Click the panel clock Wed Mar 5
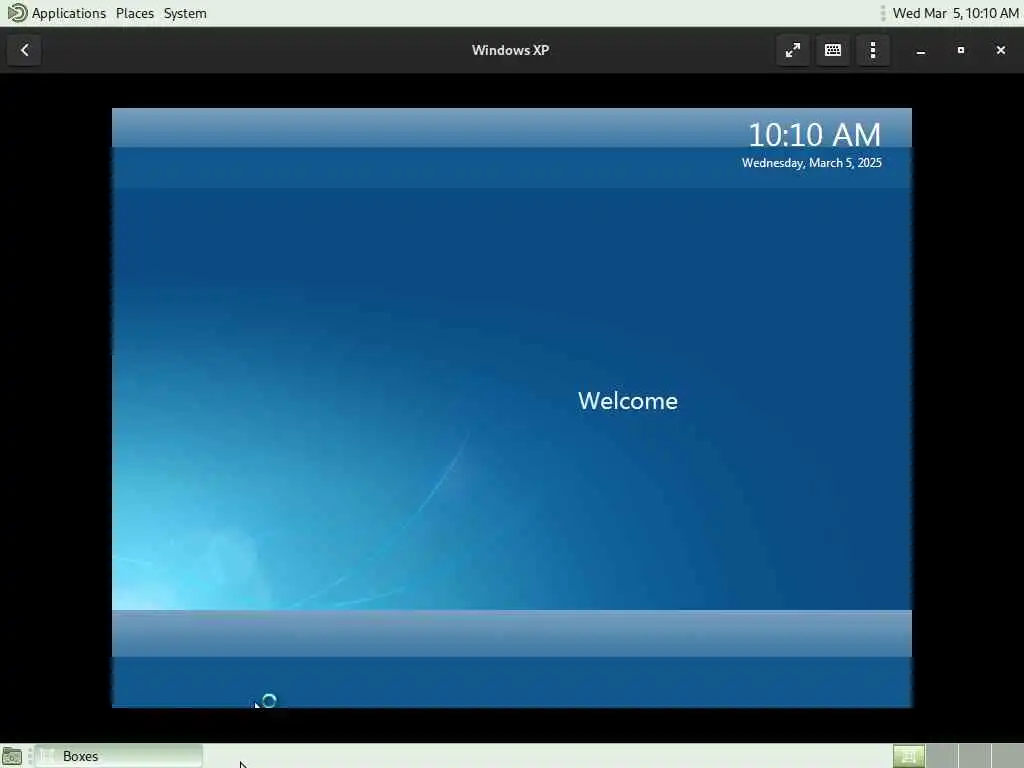Screen dimensions: 1024x768 point(955,13)
